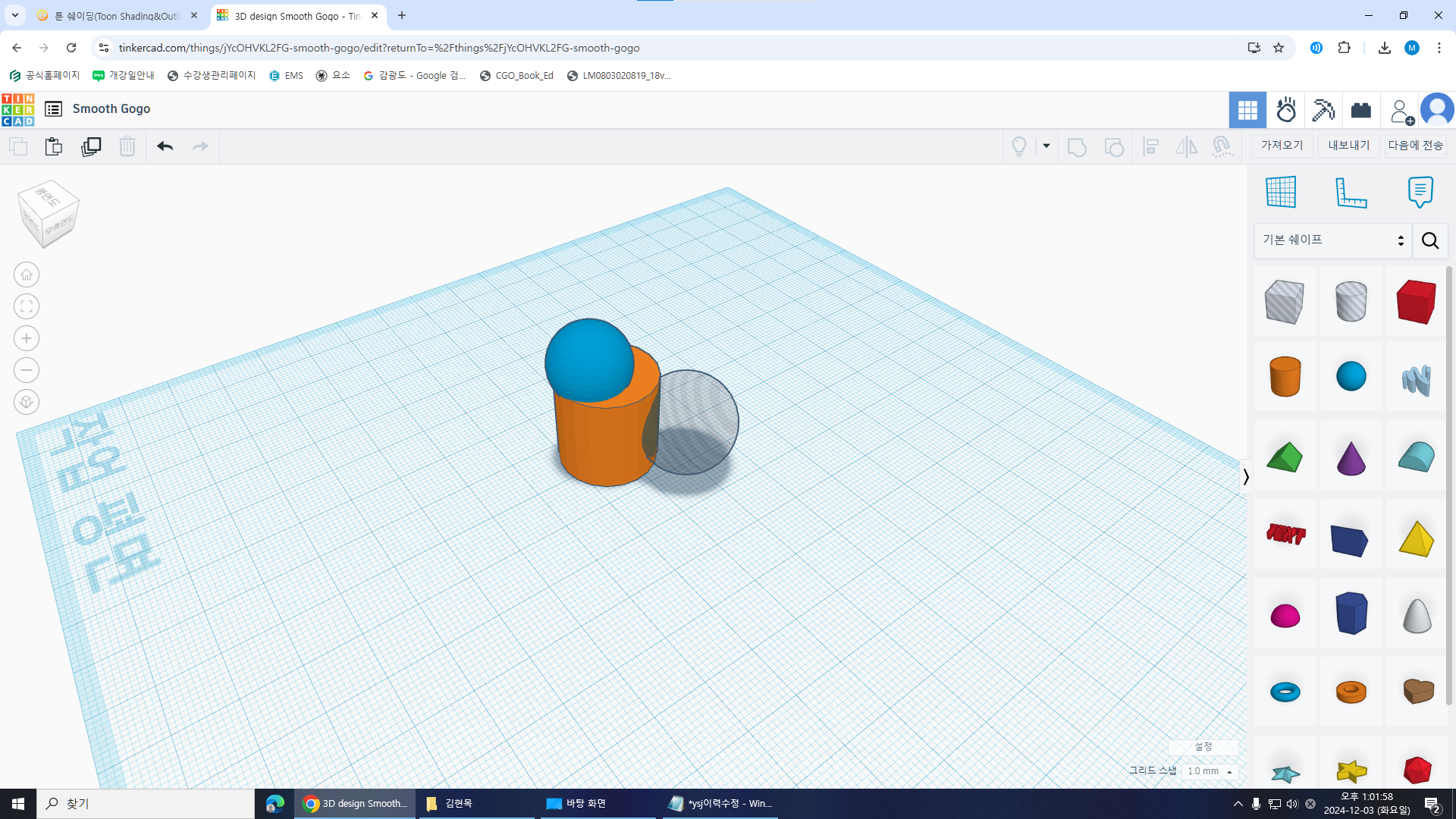Toggle perspective/orthographic view cube button
Image resolution: width=1456 pixels, height=819 pixels.
(x=27, y=402)
